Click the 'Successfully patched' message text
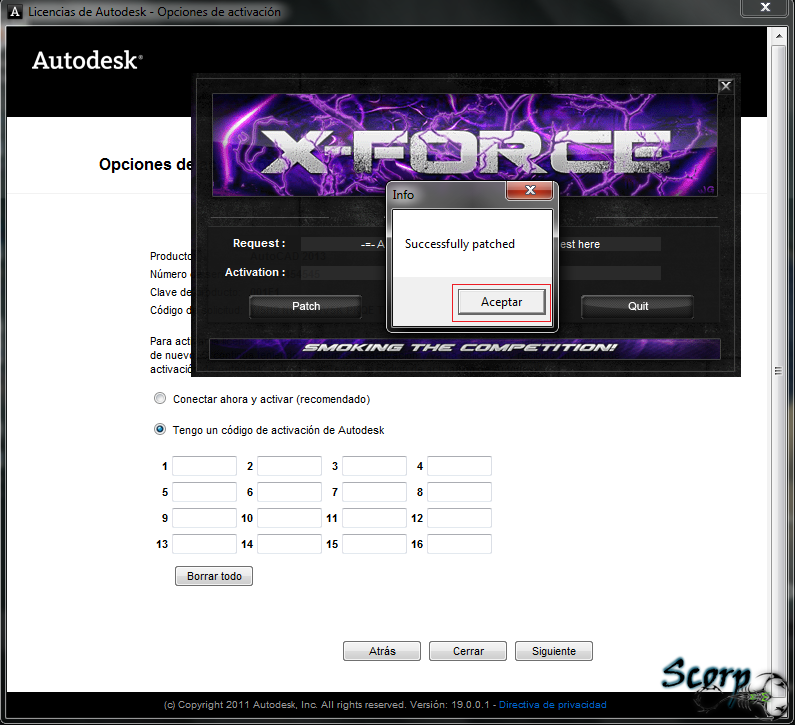Image resolution: width=795 pixels, height=725 pixels. (459, 244)
